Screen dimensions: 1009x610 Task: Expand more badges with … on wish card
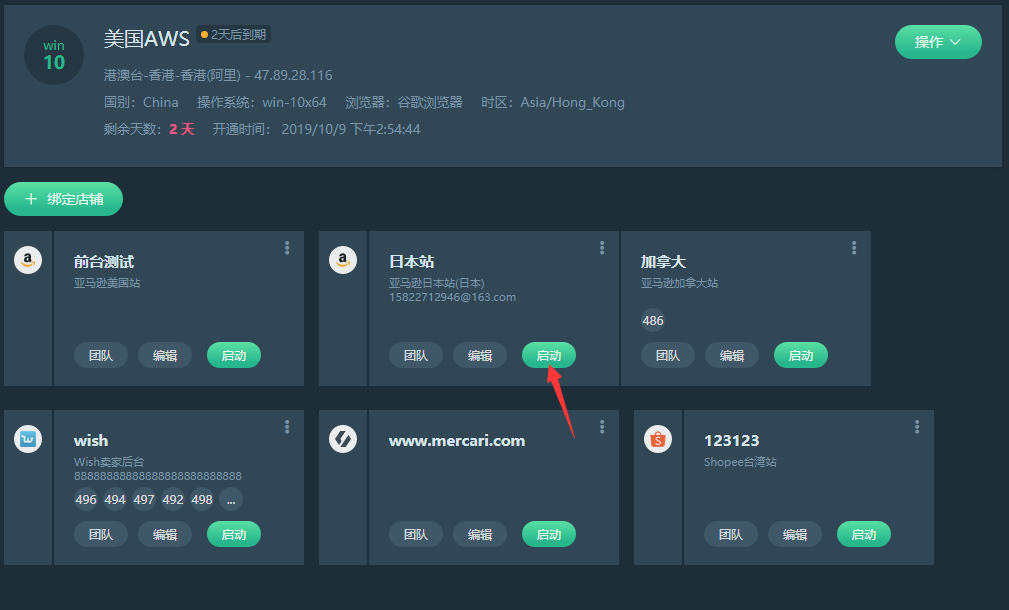click(231, 499)
